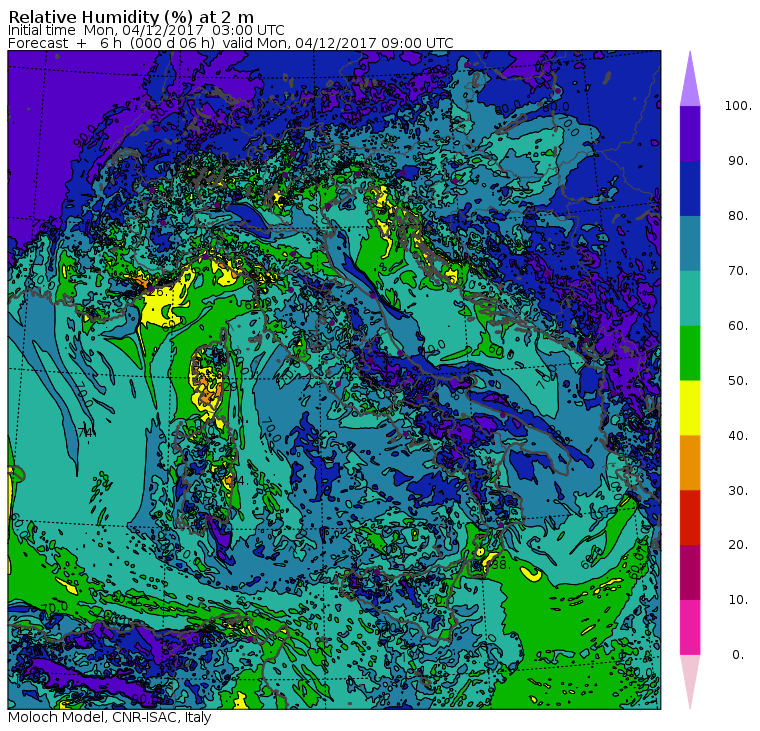Click the '70.' colorbar label
Image resolution: width=760 pixels, height=731 pixels.
click(x=738, y=270)
